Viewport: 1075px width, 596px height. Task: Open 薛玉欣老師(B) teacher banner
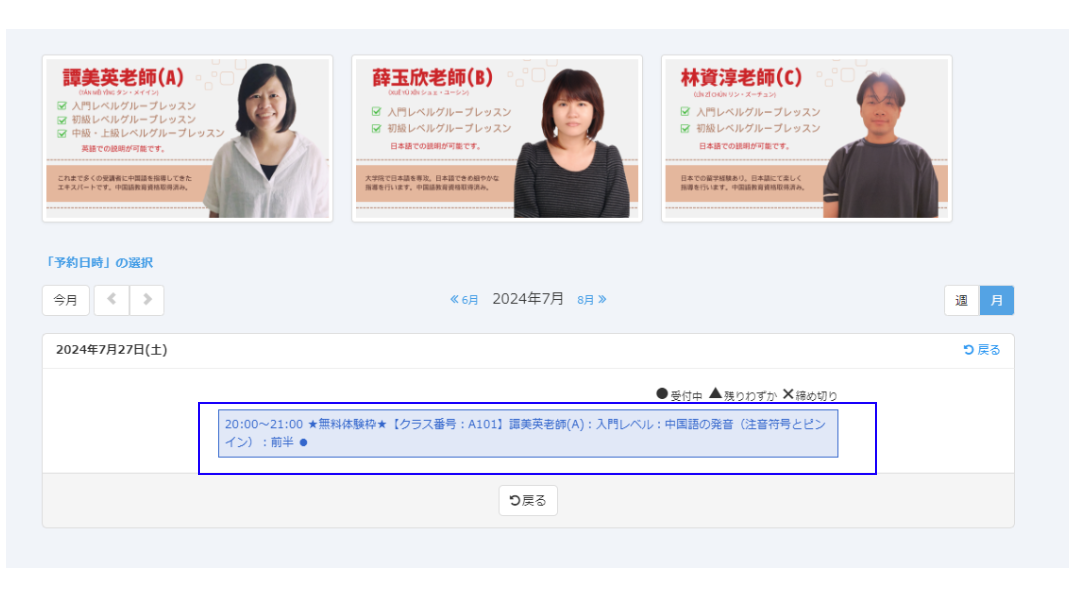pyautogui.click(x=497, y=139)
